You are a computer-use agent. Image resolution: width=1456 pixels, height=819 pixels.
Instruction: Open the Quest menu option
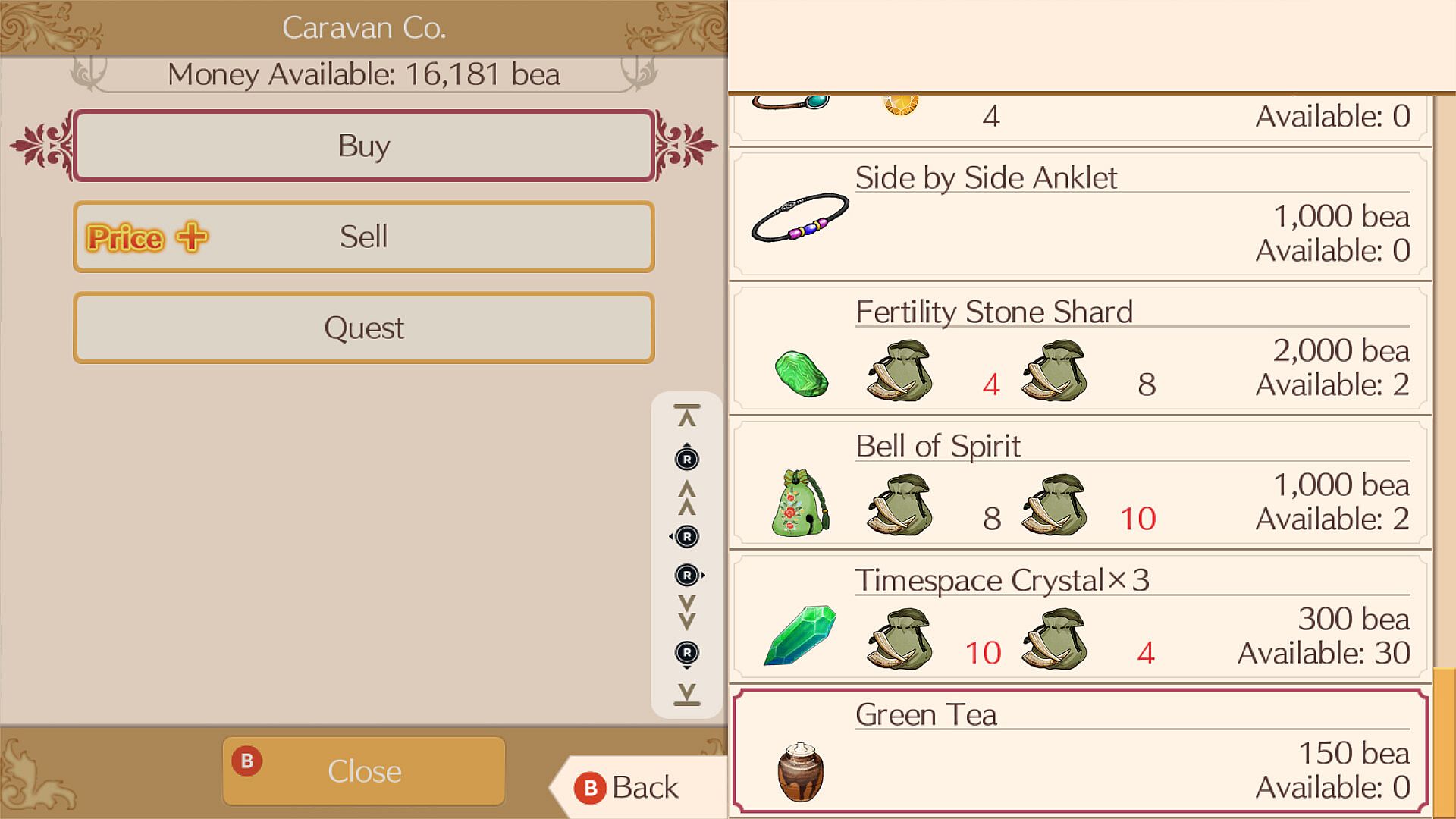364,328
